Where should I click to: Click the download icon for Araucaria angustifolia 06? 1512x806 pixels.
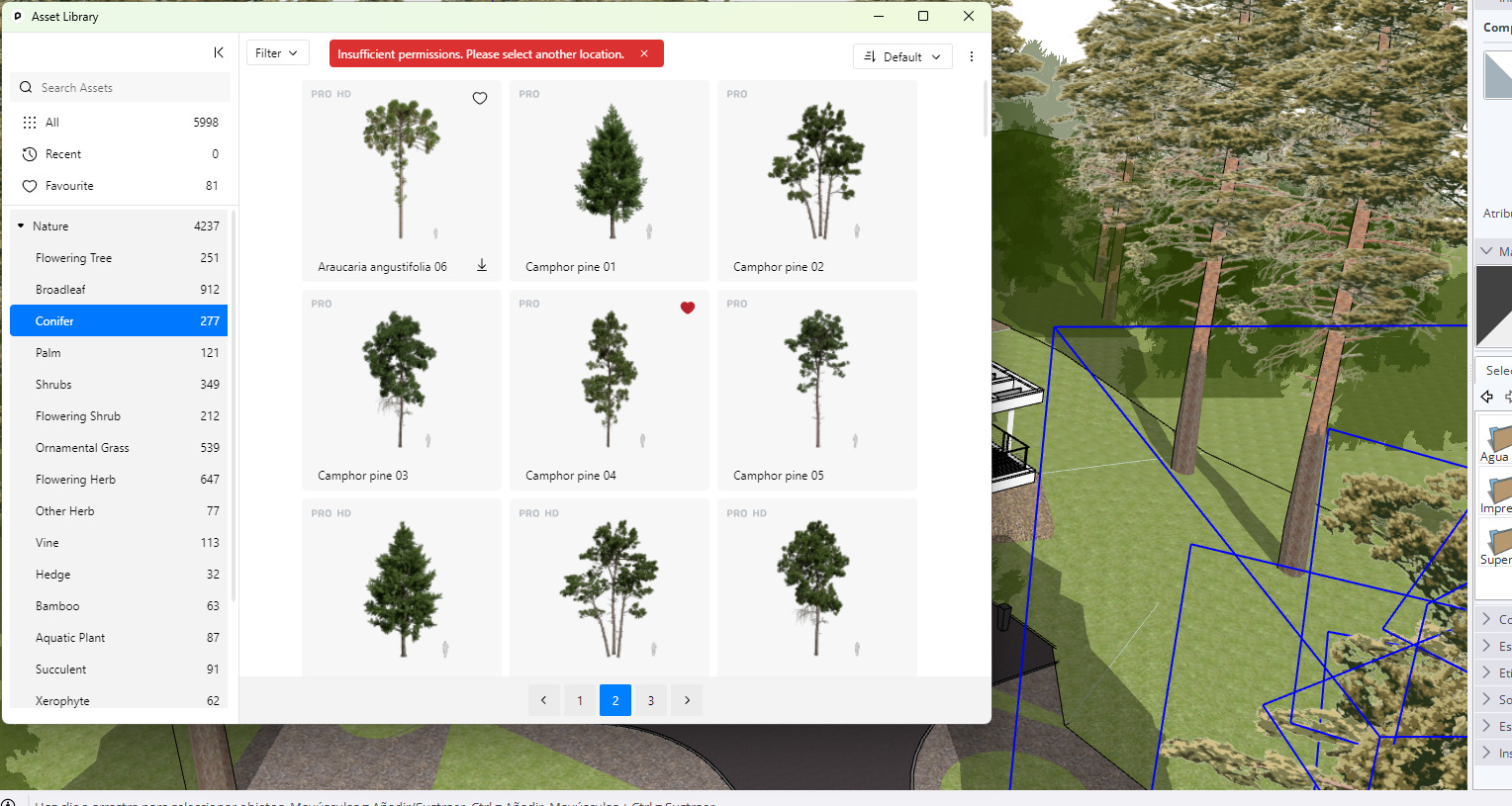pyautogui.click(x=482, y=265)
